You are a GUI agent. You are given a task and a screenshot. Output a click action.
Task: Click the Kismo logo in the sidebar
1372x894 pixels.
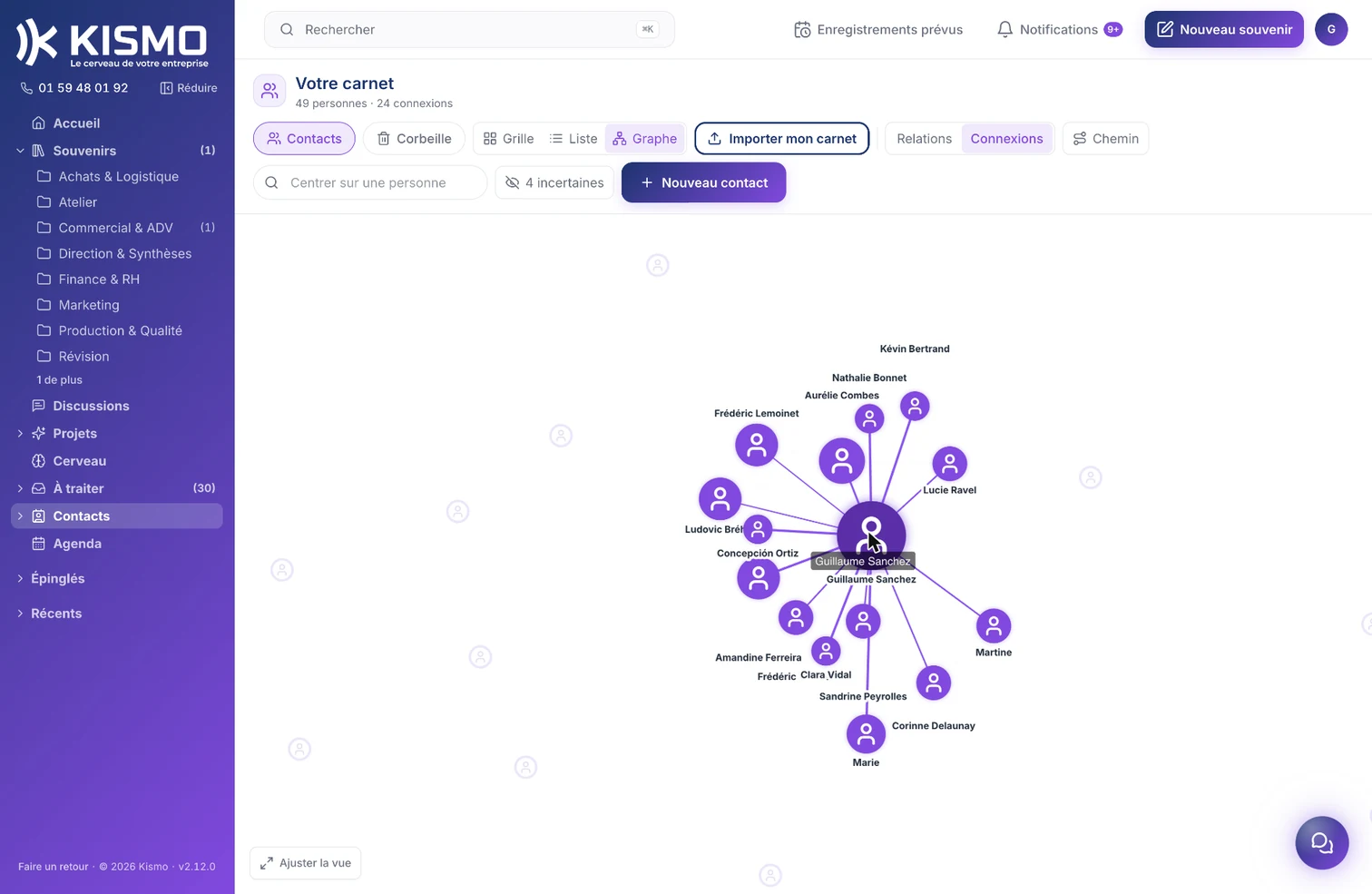113,43
